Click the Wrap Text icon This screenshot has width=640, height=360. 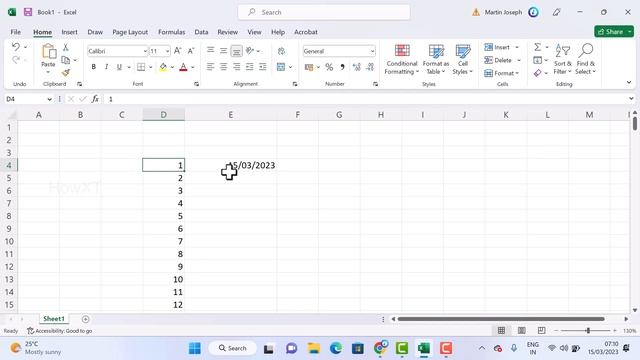pyautogui.click(x=281, y=51)
